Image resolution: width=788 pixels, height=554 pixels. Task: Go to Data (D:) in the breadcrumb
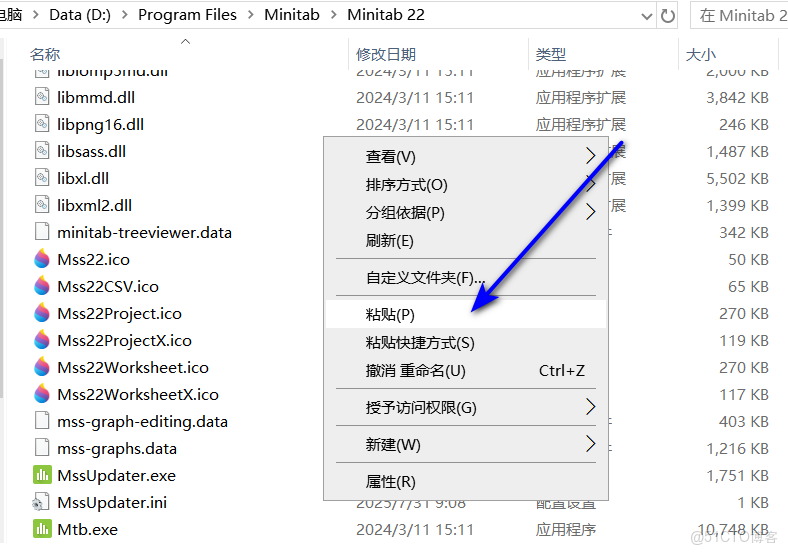coord(80,15)
